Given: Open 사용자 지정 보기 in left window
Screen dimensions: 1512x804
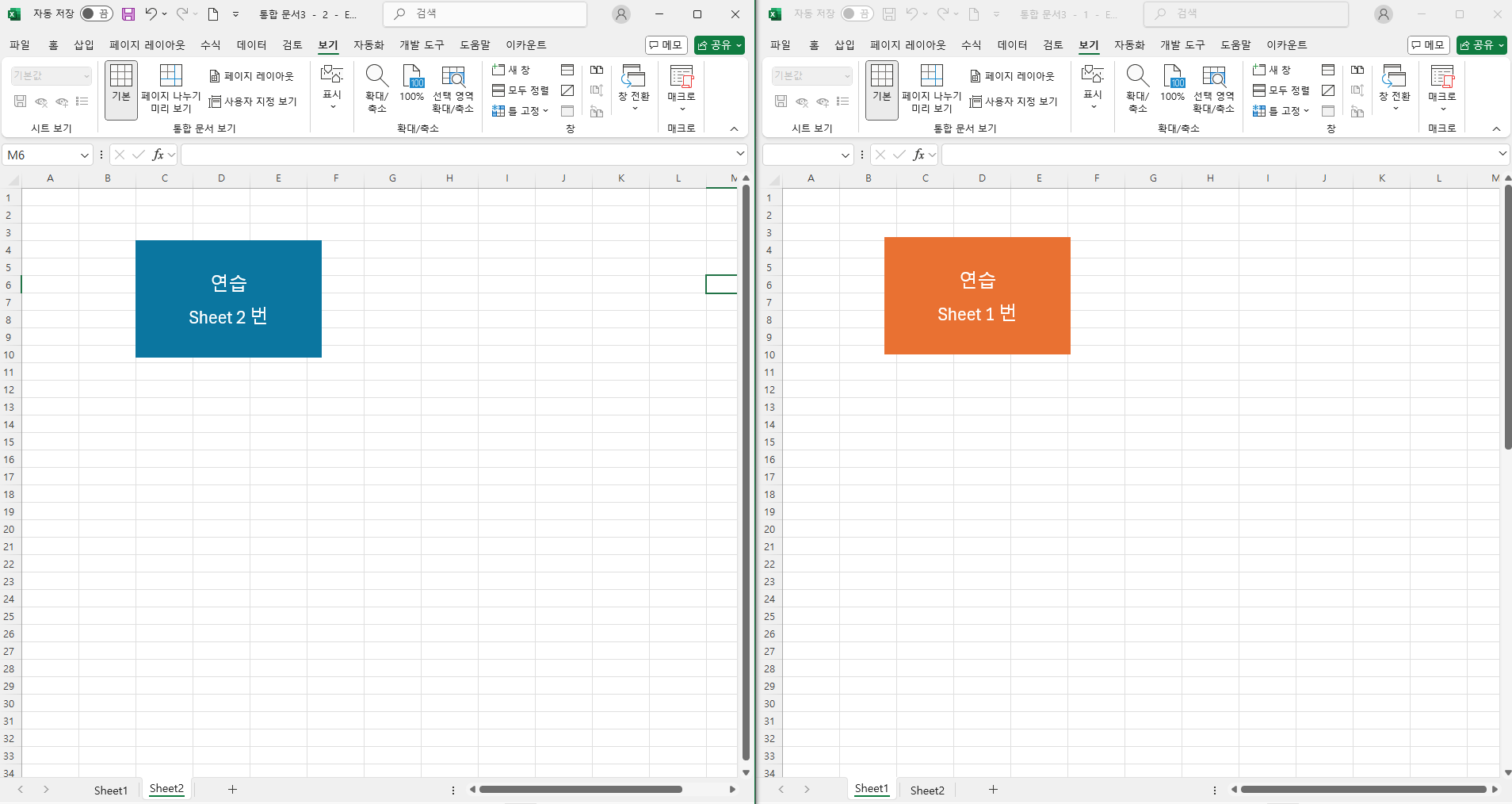Looking at the screenshot, I should pos(253,101).
